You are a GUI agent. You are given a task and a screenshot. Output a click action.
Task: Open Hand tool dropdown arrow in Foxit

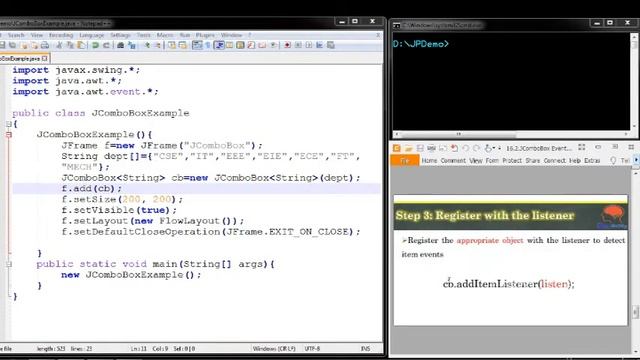click(x=494, y=148)
